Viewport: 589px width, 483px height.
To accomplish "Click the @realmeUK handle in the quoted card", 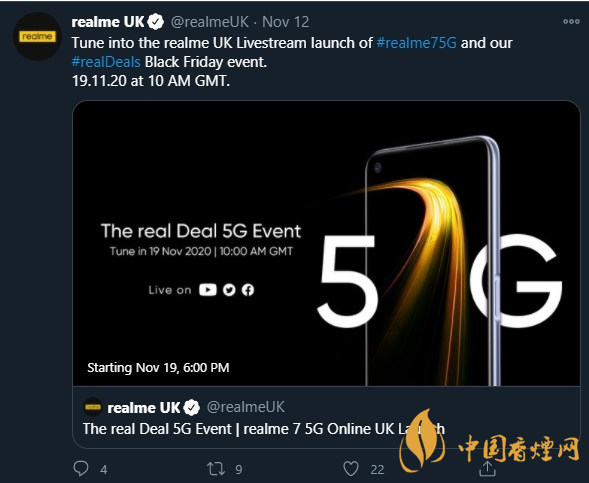I will 246,407.
